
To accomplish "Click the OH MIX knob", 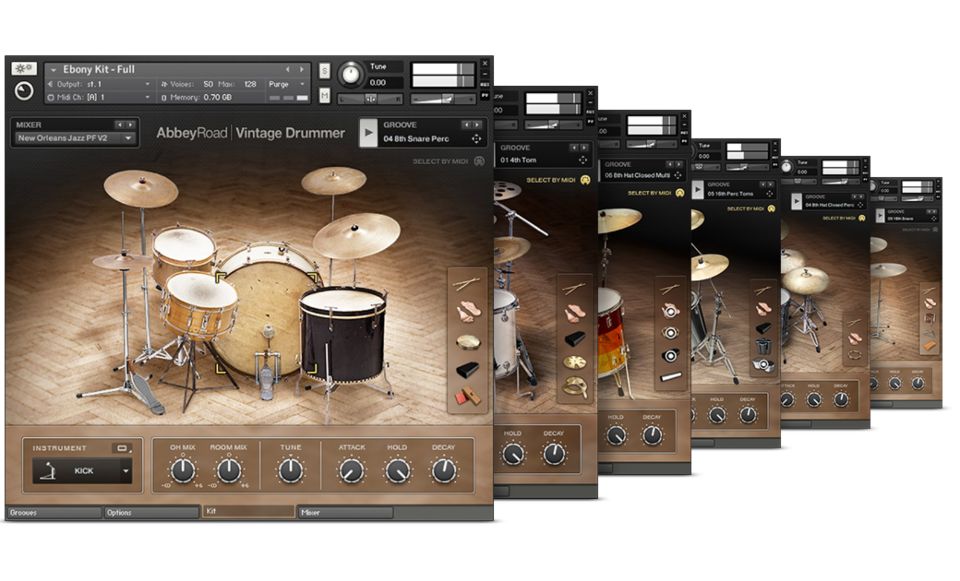I will pyautogui.click(x=183, y=471).
